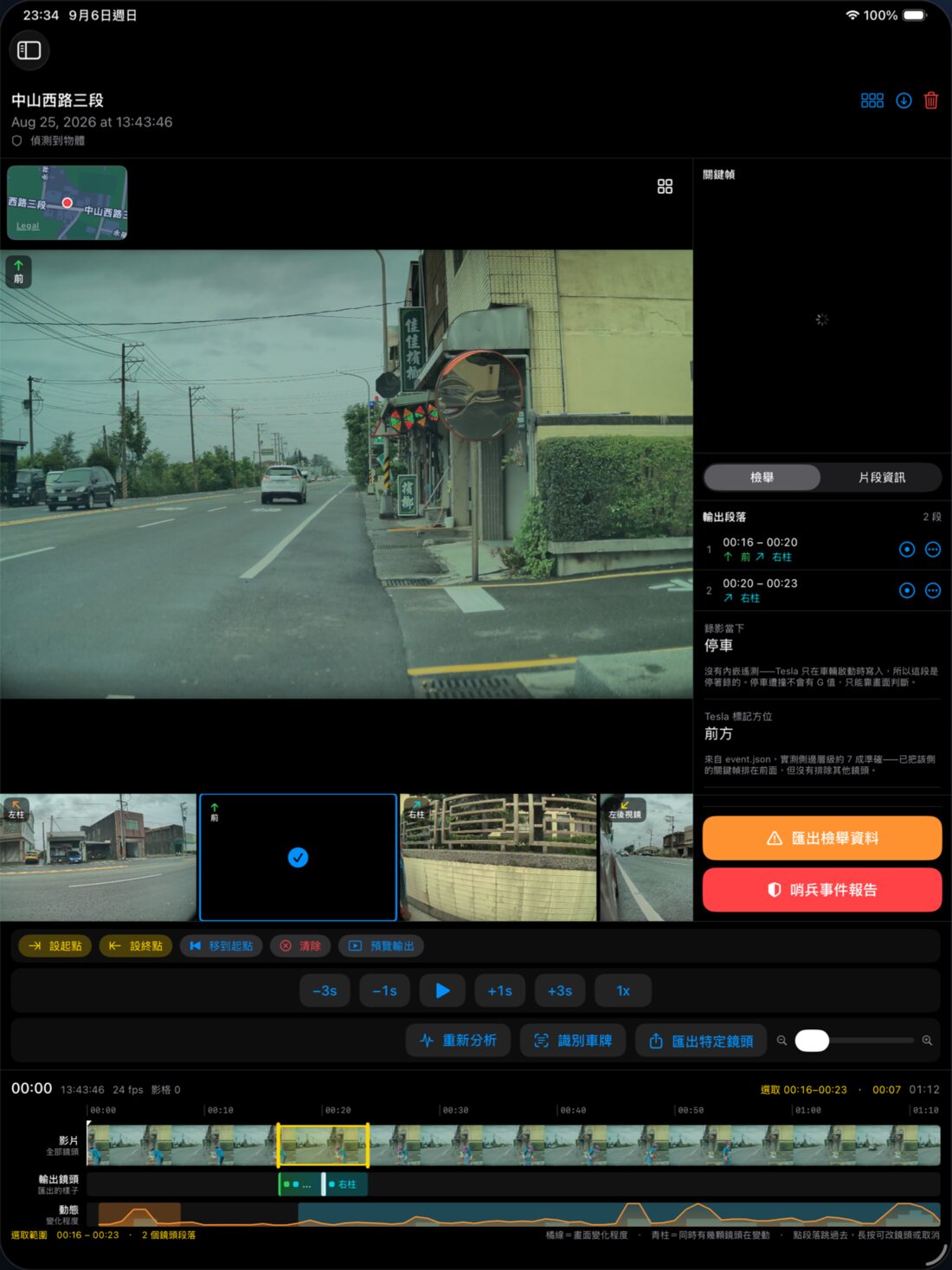Select the 檢舉 tab
Viewport: 952px width, 1270px height.
[762, 477]
